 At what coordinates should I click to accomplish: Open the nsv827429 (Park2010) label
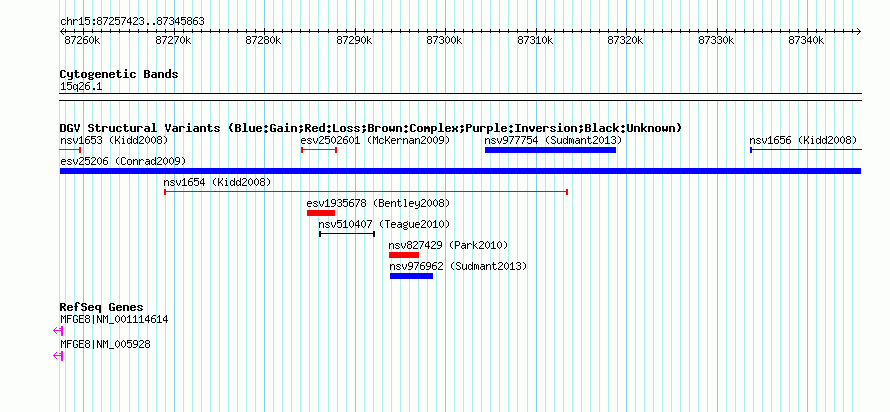pyautogui.click(x=448, y=245)
